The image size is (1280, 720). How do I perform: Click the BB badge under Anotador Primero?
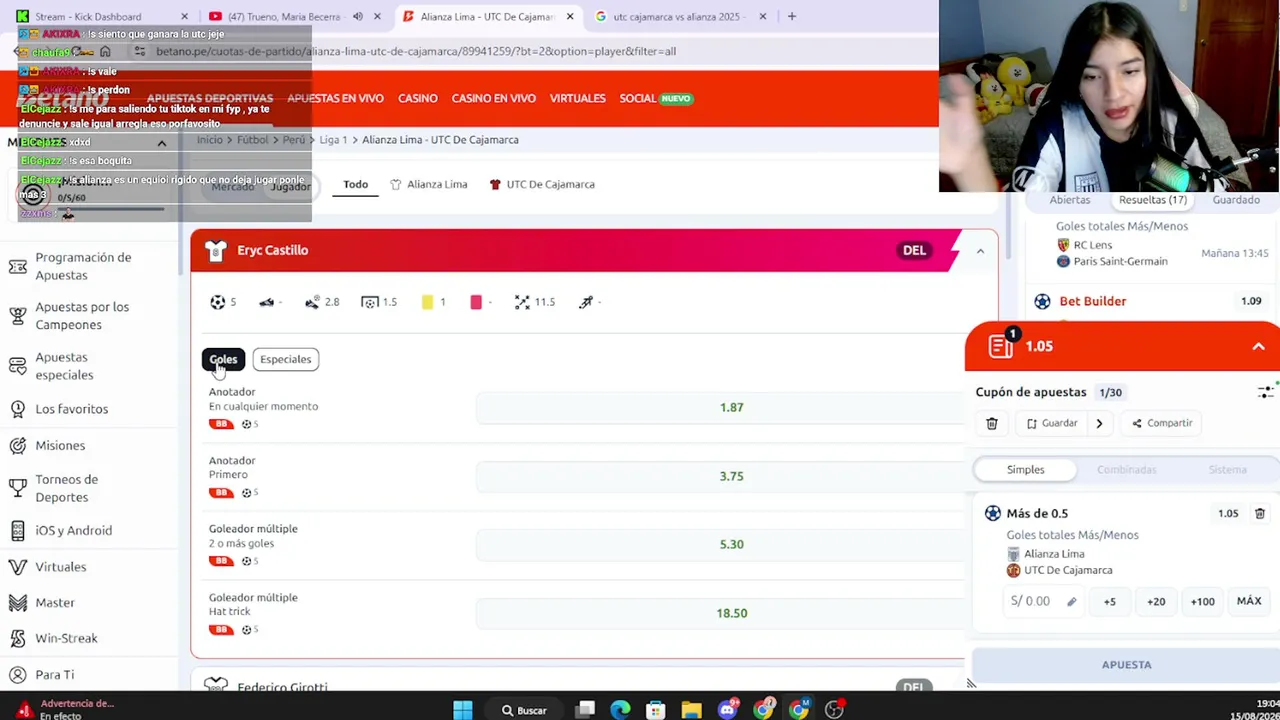click(x=221, y=493)
